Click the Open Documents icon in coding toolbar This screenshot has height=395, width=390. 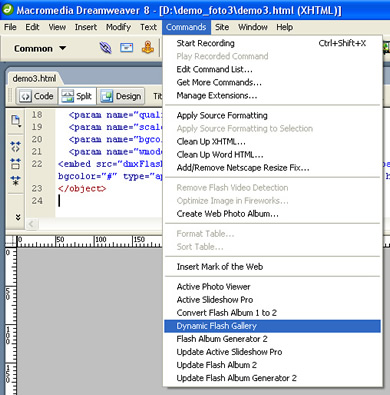pos(16,121)
